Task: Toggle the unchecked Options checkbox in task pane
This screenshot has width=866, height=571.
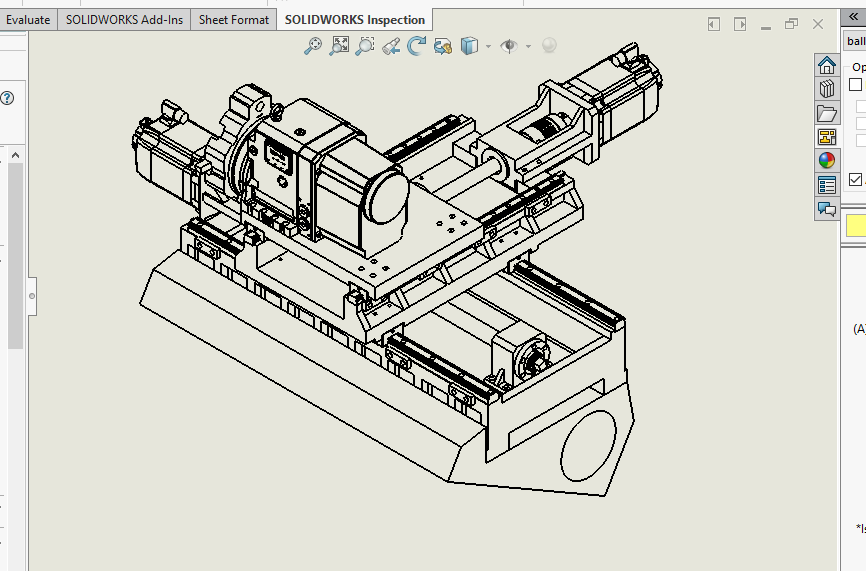Action: (856, 84)
